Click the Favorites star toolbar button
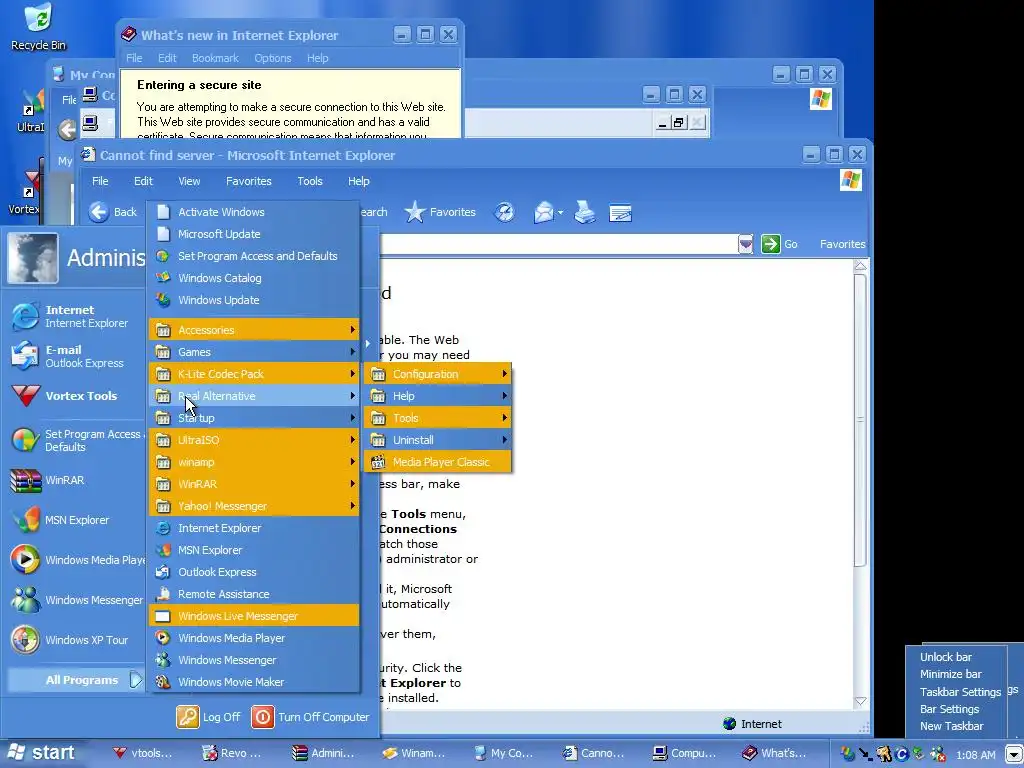This screenshot has width=1024, height=768. tap(440, 212)
